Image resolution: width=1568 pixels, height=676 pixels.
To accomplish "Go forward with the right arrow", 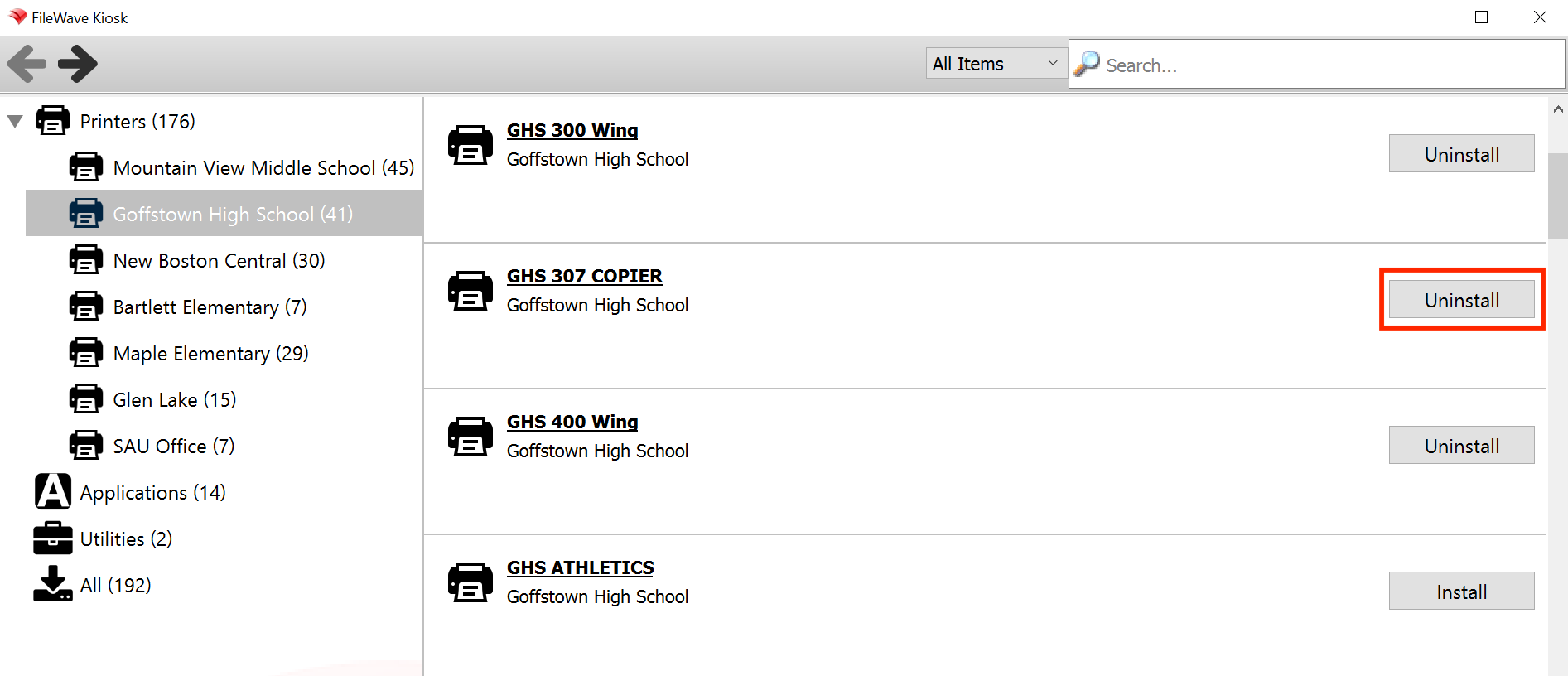I will coord(78,64).
